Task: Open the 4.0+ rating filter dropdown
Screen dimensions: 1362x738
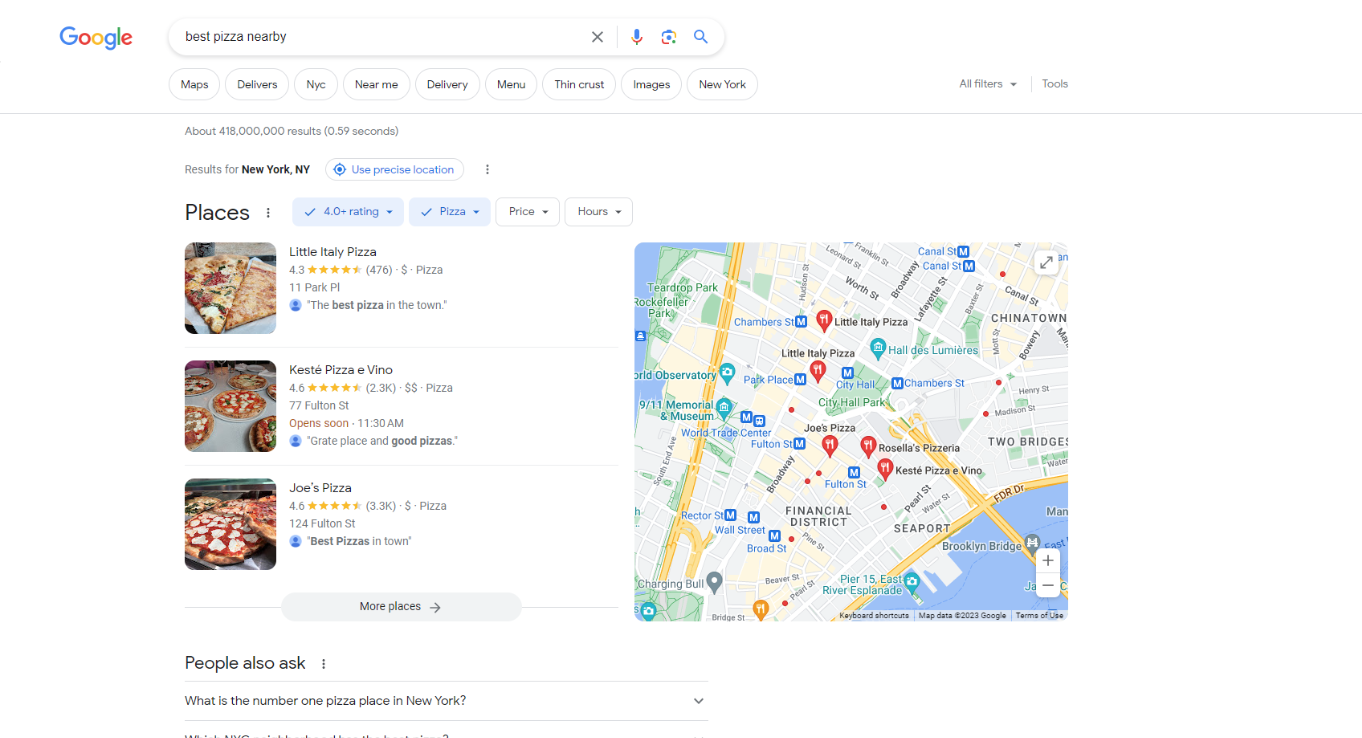Action: [x=348, y=212]
